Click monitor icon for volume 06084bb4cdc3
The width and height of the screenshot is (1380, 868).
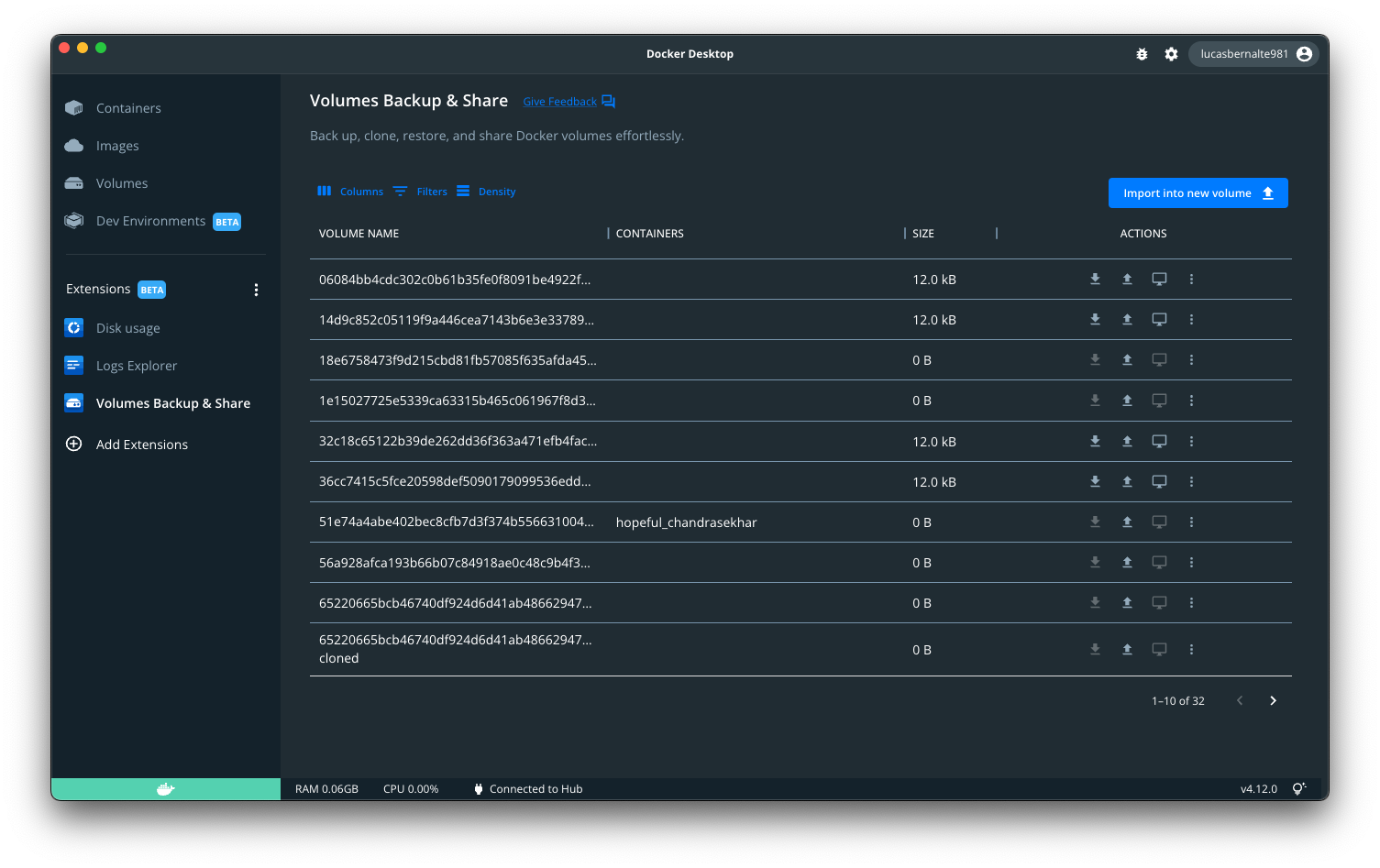coord(1159,280)
